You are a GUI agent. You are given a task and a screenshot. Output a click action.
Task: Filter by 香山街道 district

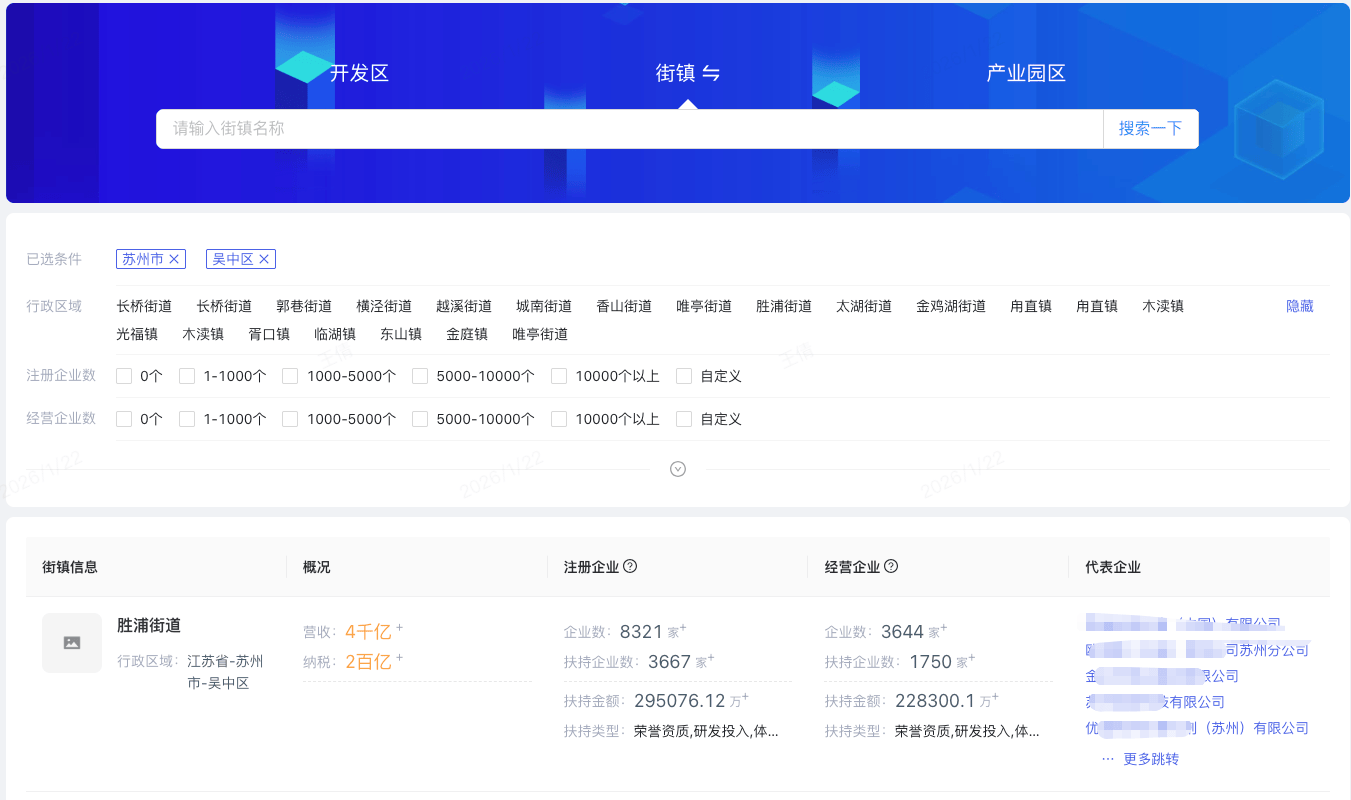[624, 306]
